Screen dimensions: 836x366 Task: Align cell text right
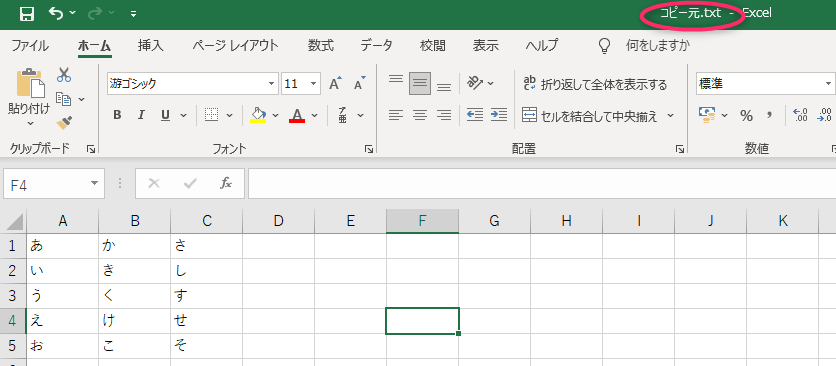click(x=444, y=115)
